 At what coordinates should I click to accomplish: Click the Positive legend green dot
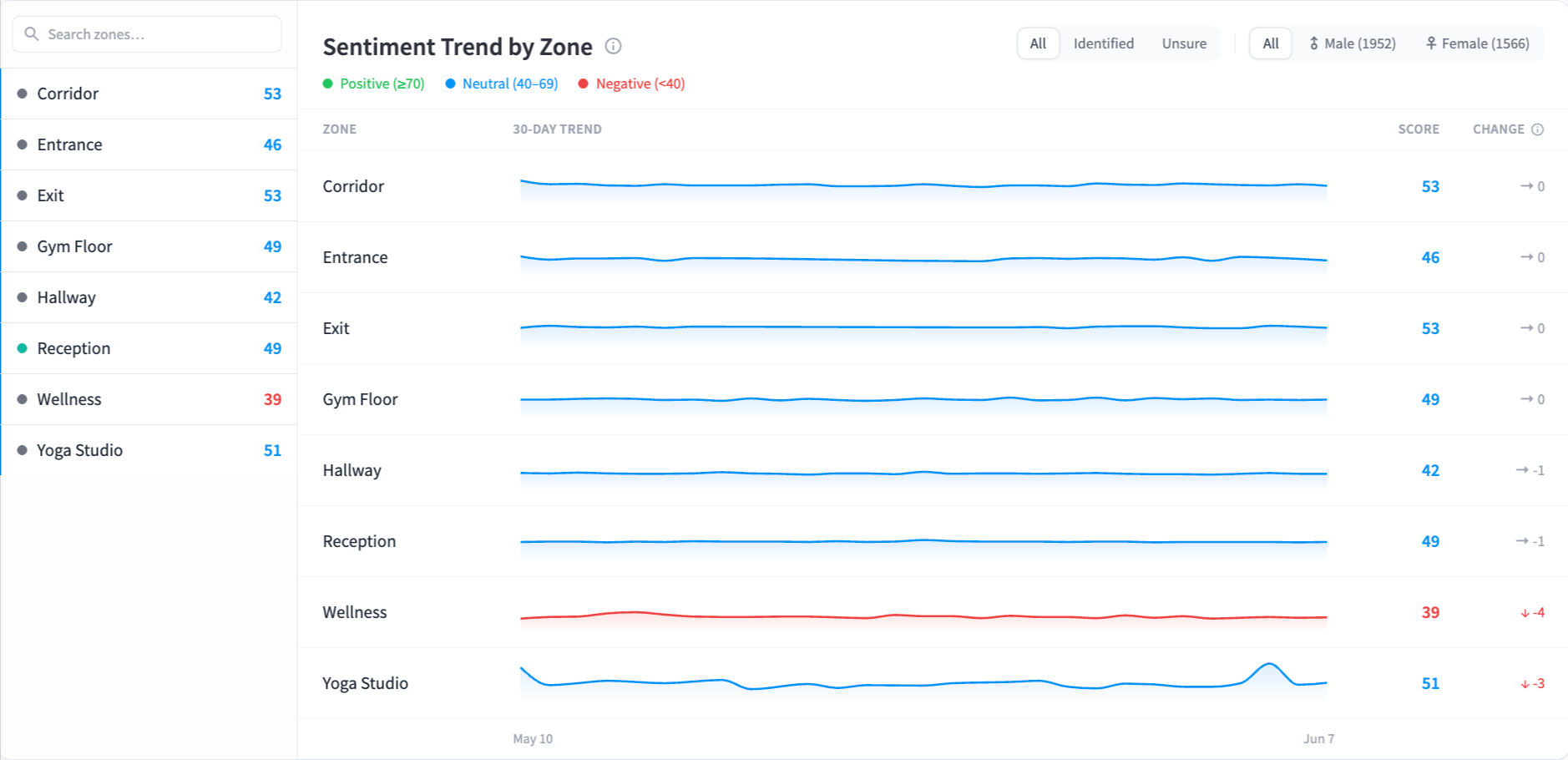pos(328,84)
